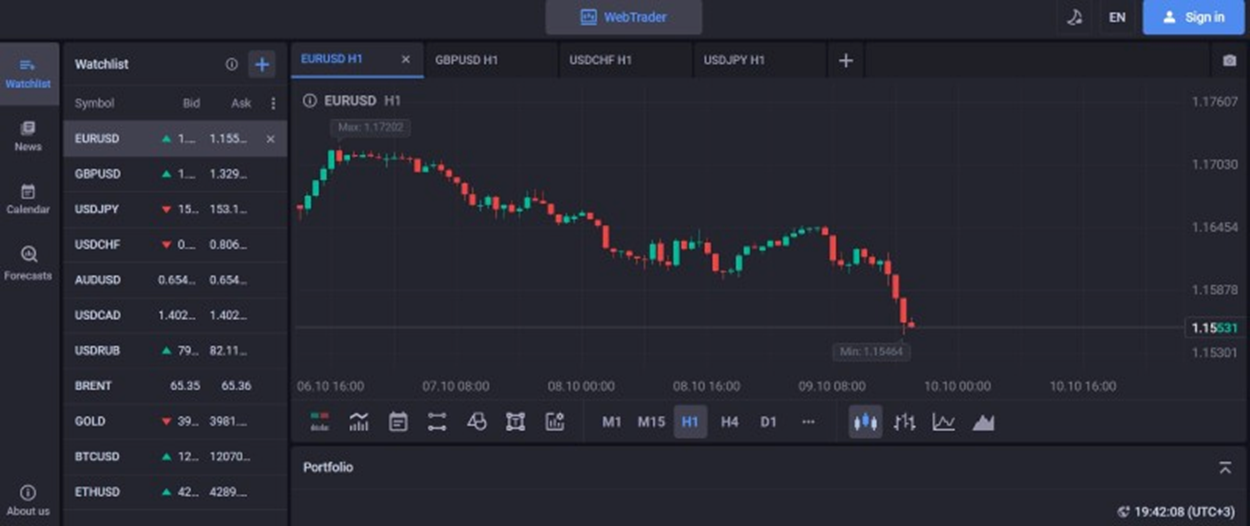The image size is (1250, 526).
Task: Expand the Portfolio panel
Action: [x=1225, y=467]
